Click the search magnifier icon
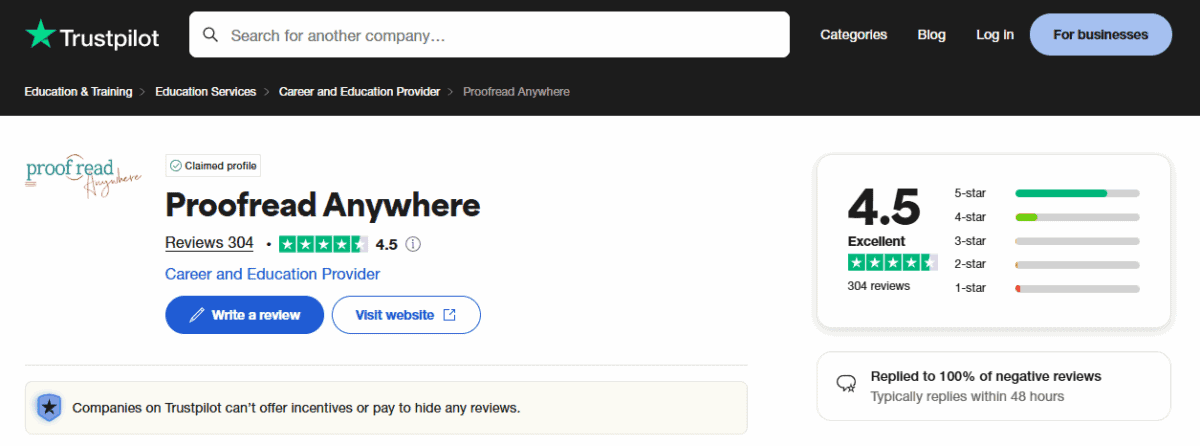This screenshot has width=1200, height=446. 211,35
